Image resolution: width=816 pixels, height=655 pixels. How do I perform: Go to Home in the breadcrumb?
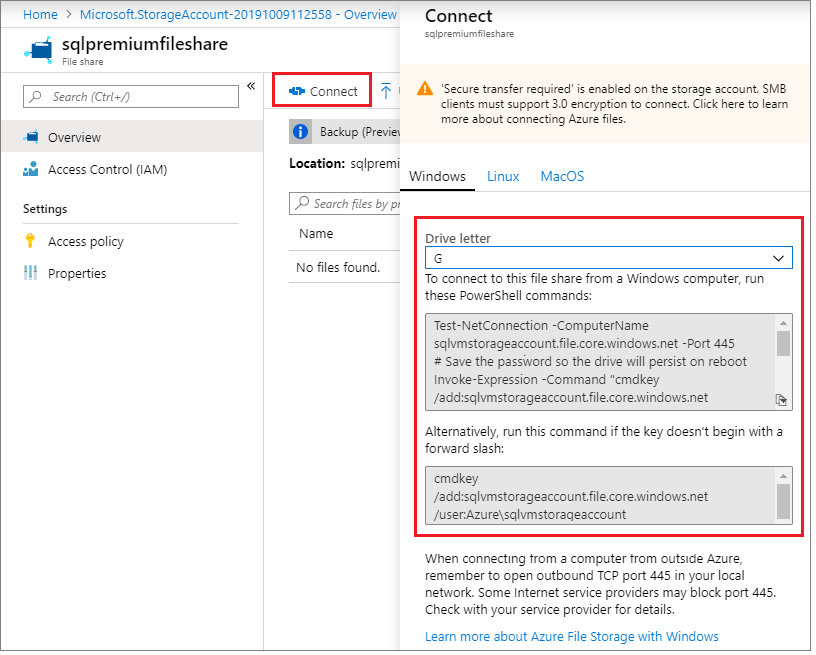point(40,15)
